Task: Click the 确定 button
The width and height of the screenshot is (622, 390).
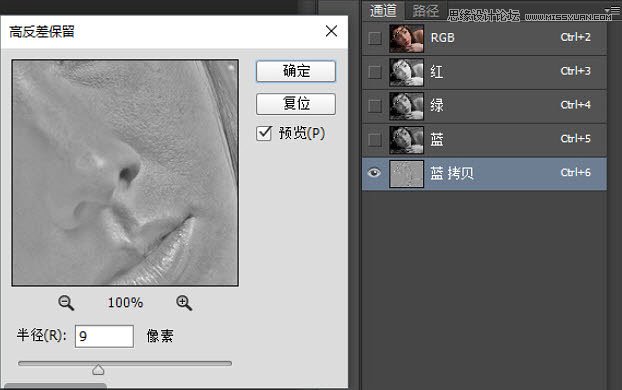Action: pos(296,71)
